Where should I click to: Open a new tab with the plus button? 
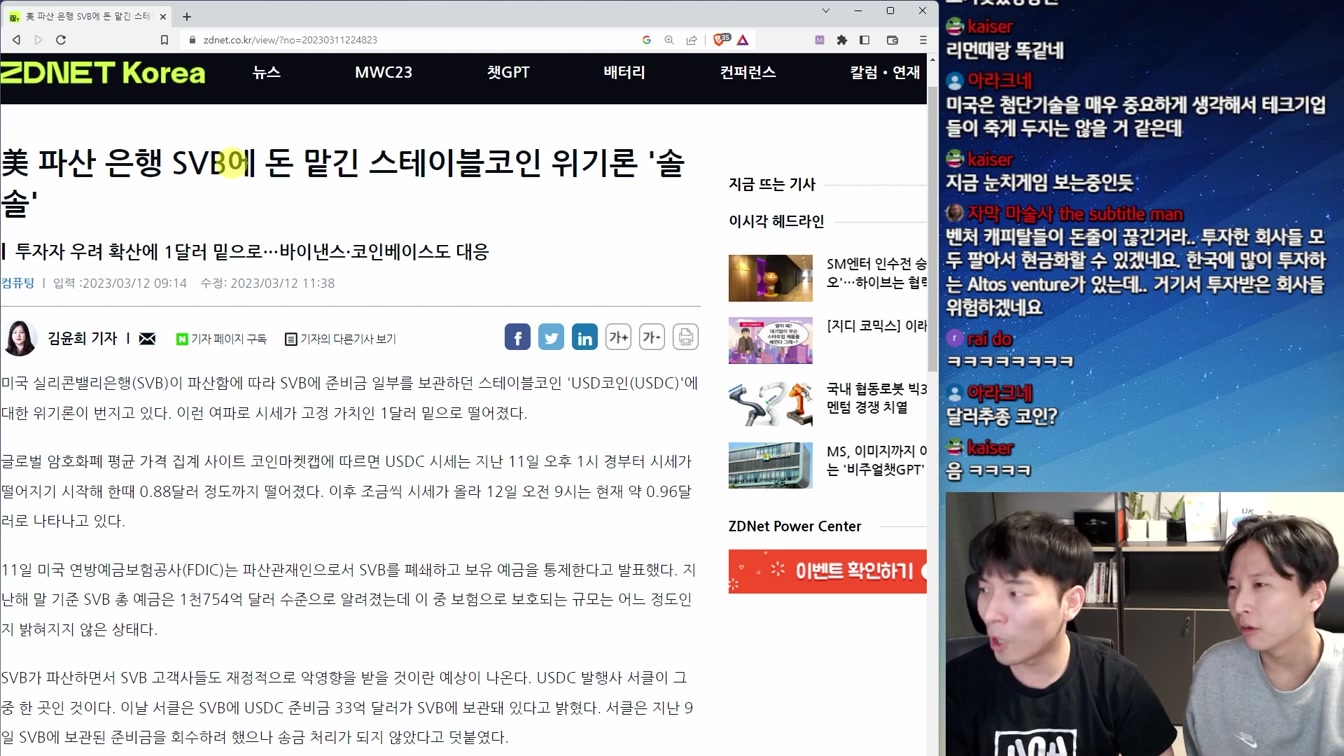pos(187,16)
